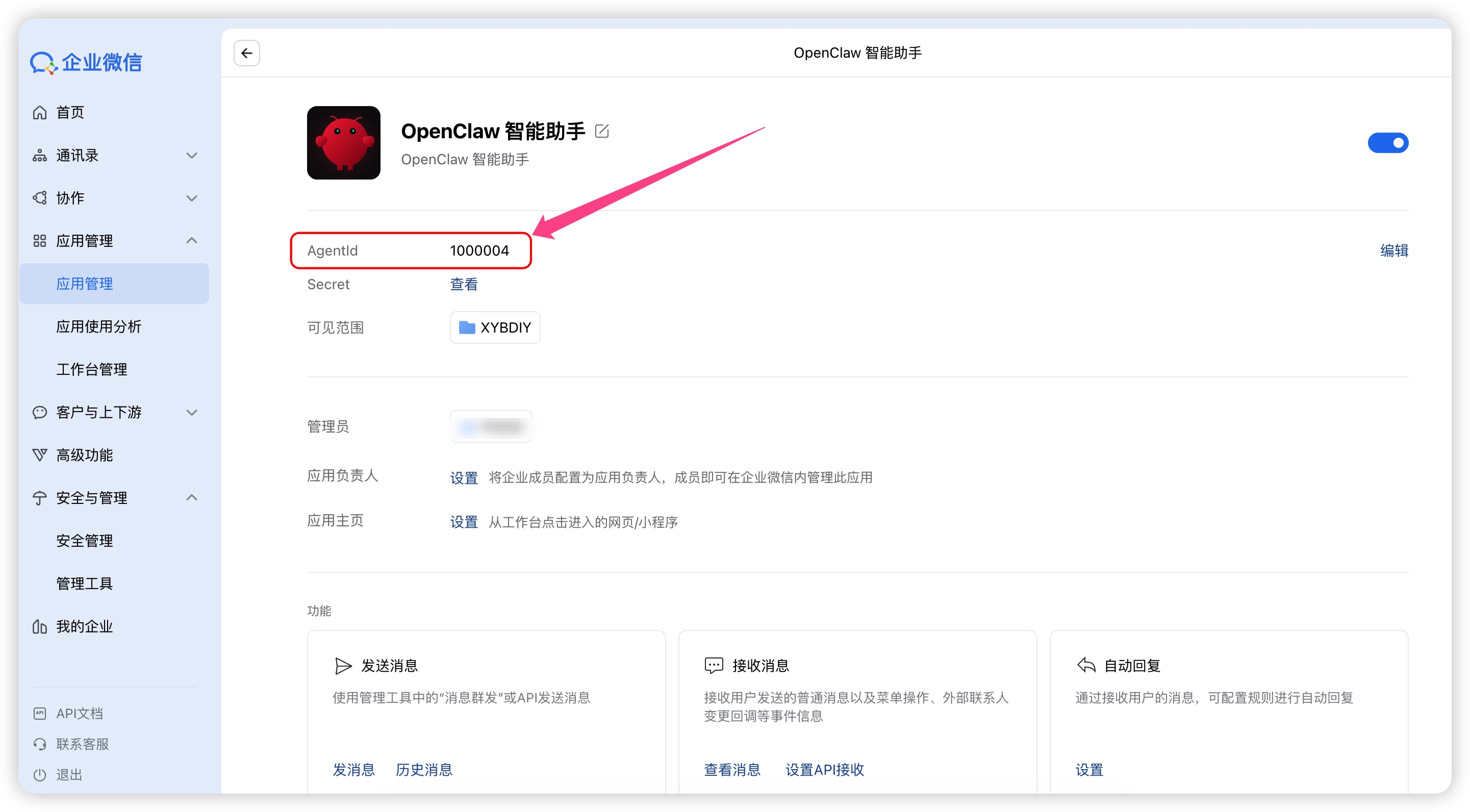Click the back arrow button
The width and height of the screenshot is (1470, 812).
(x=246, y=53)
